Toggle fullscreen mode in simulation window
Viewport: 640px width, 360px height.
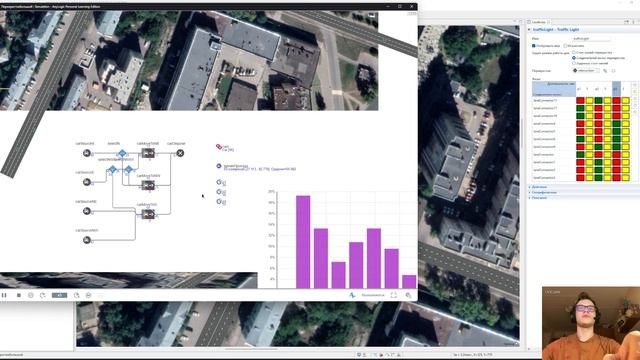pos(394,295)
